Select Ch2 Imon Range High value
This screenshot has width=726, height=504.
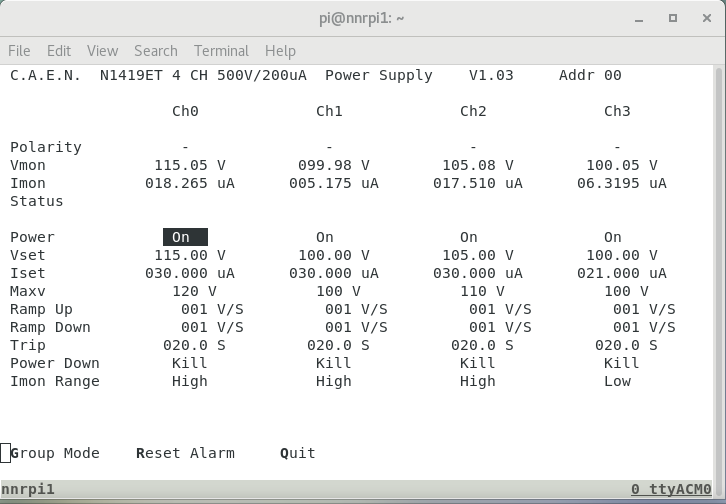pyautogui.click(x=477, y=381)
